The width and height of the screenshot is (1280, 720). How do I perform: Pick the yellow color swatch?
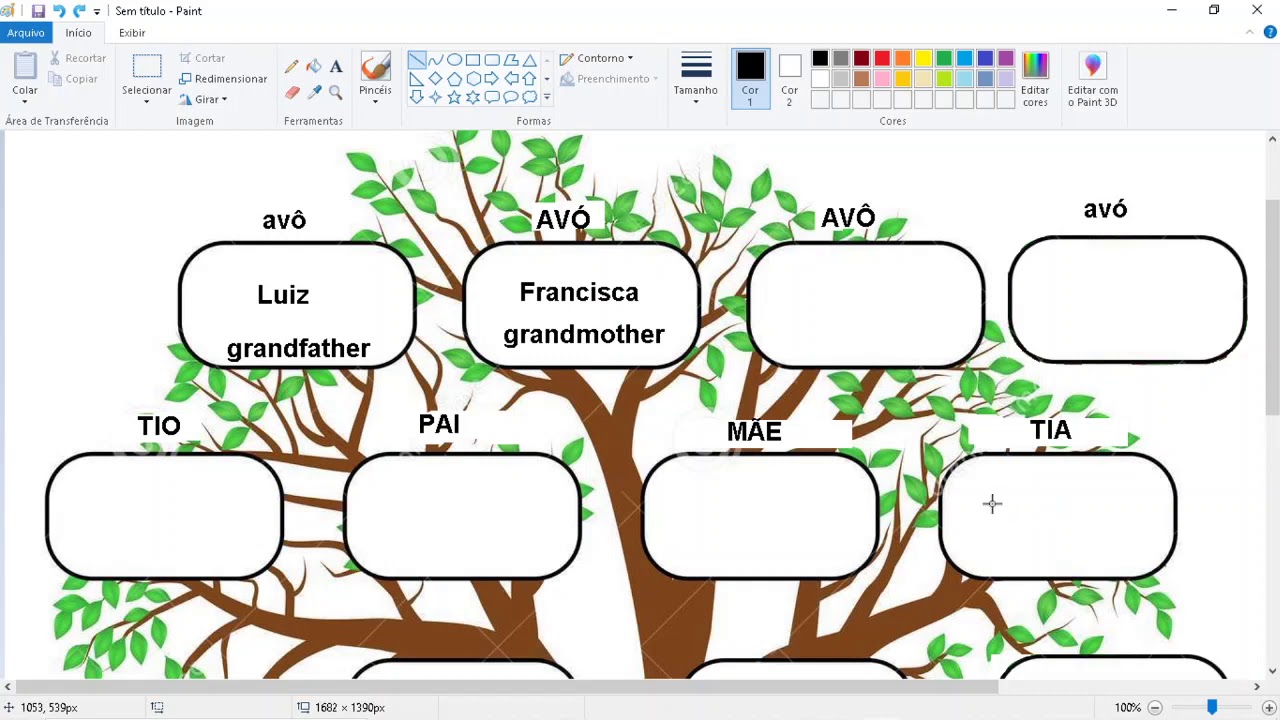click(923, 58)
